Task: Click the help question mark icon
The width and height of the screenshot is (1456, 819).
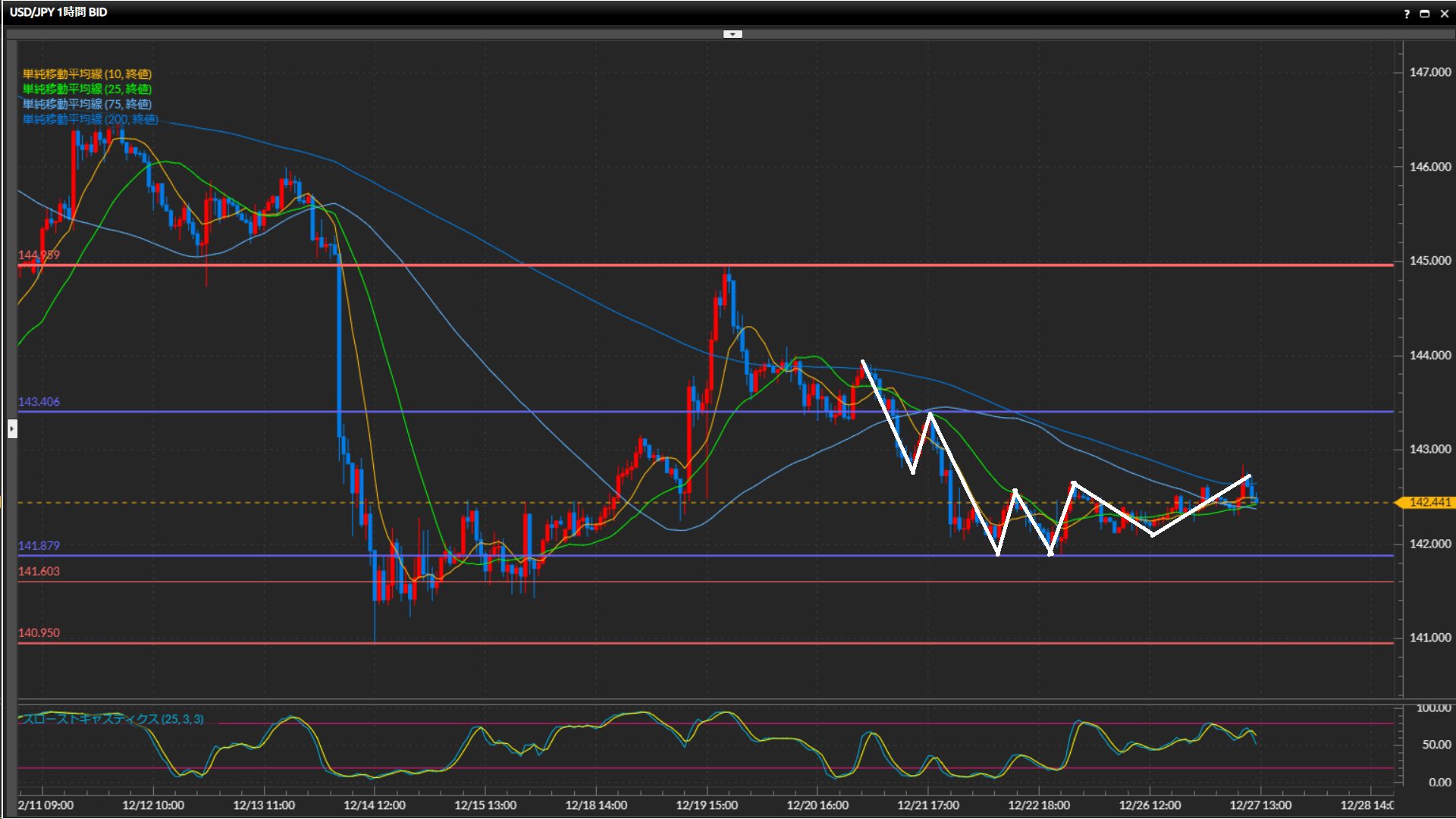Action: point(1407,14)
